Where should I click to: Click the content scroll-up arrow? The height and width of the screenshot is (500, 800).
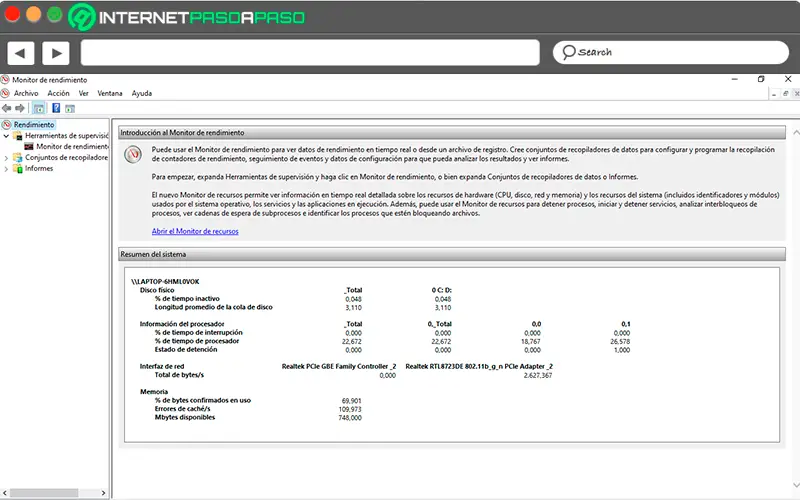coord(796,132)
